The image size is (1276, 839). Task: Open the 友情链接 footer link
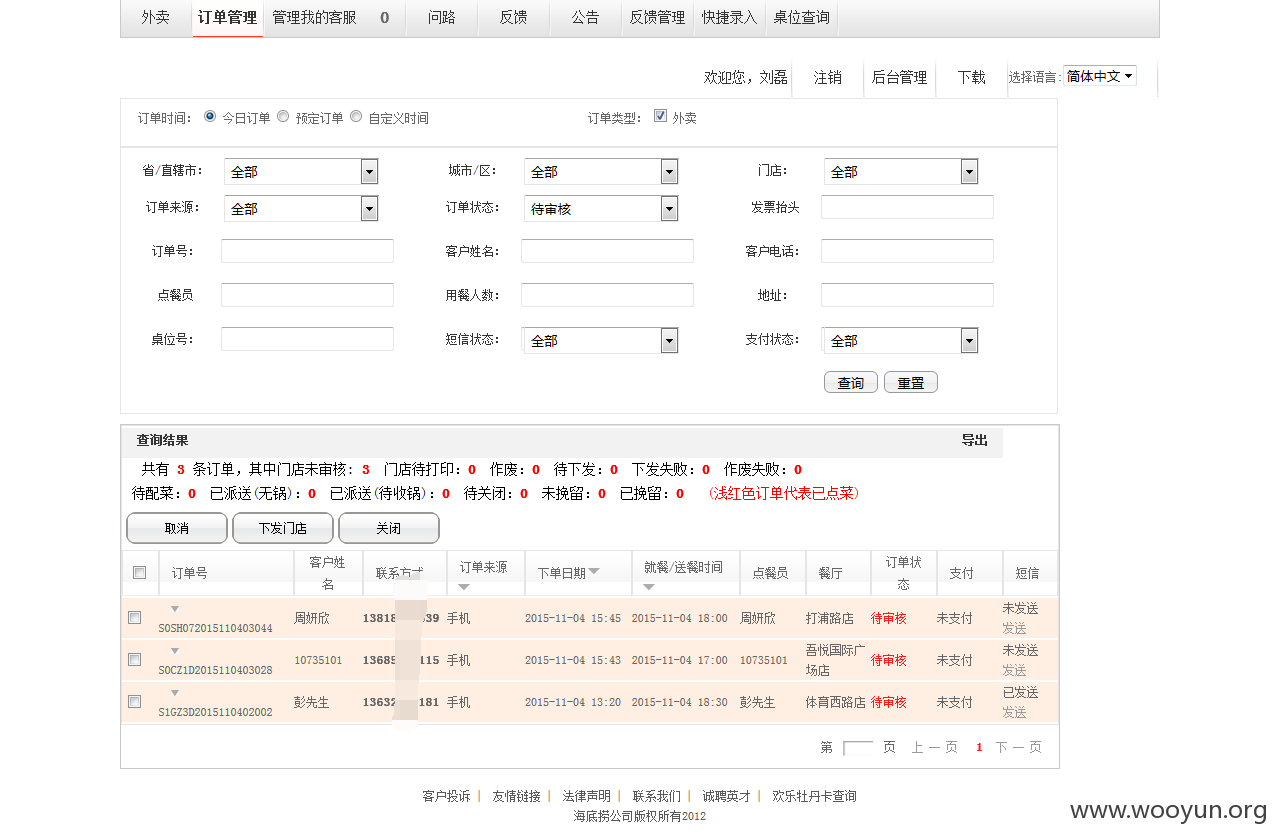coord(516,796)
